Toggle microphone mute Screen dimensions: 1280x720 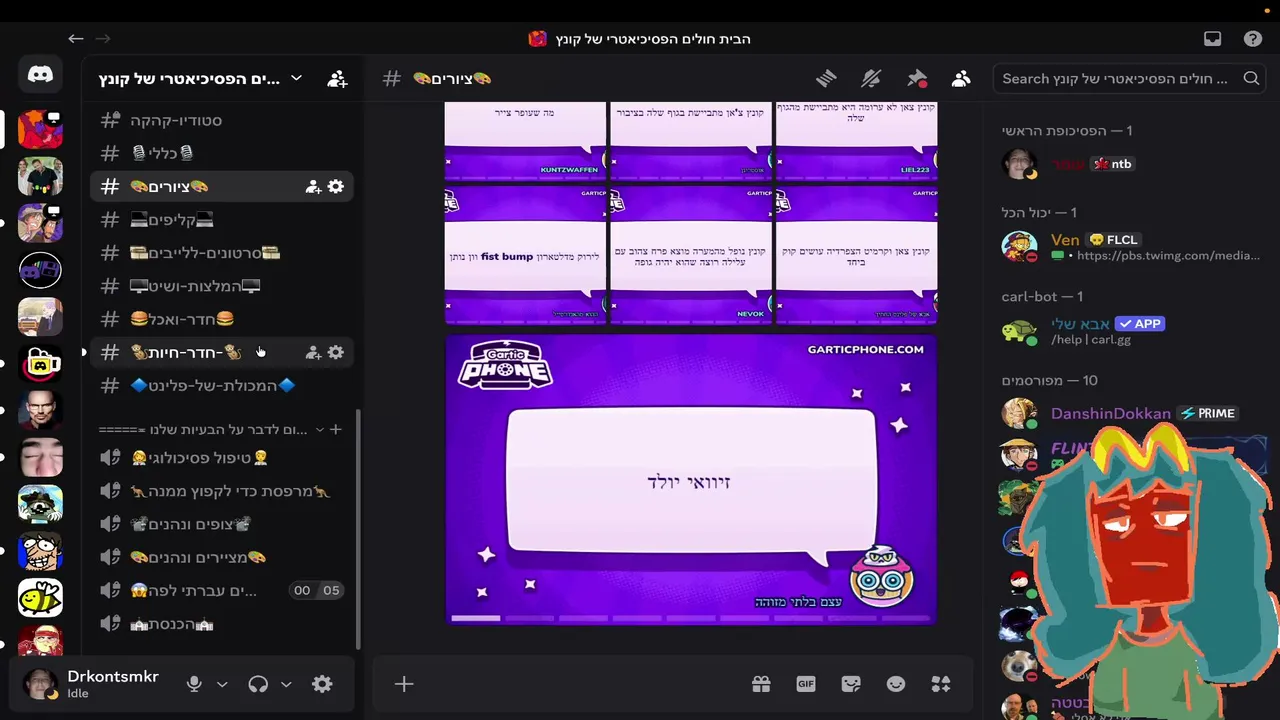point(194,684)
